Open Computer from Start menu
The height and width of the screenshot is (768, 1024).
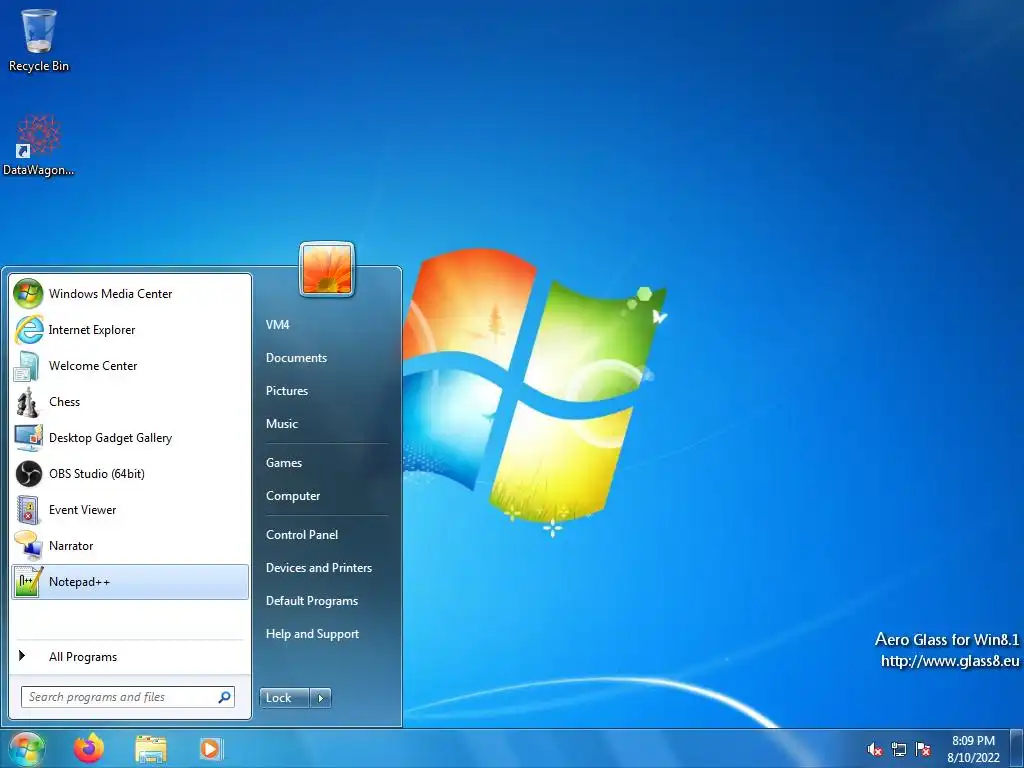click(293, 496)
